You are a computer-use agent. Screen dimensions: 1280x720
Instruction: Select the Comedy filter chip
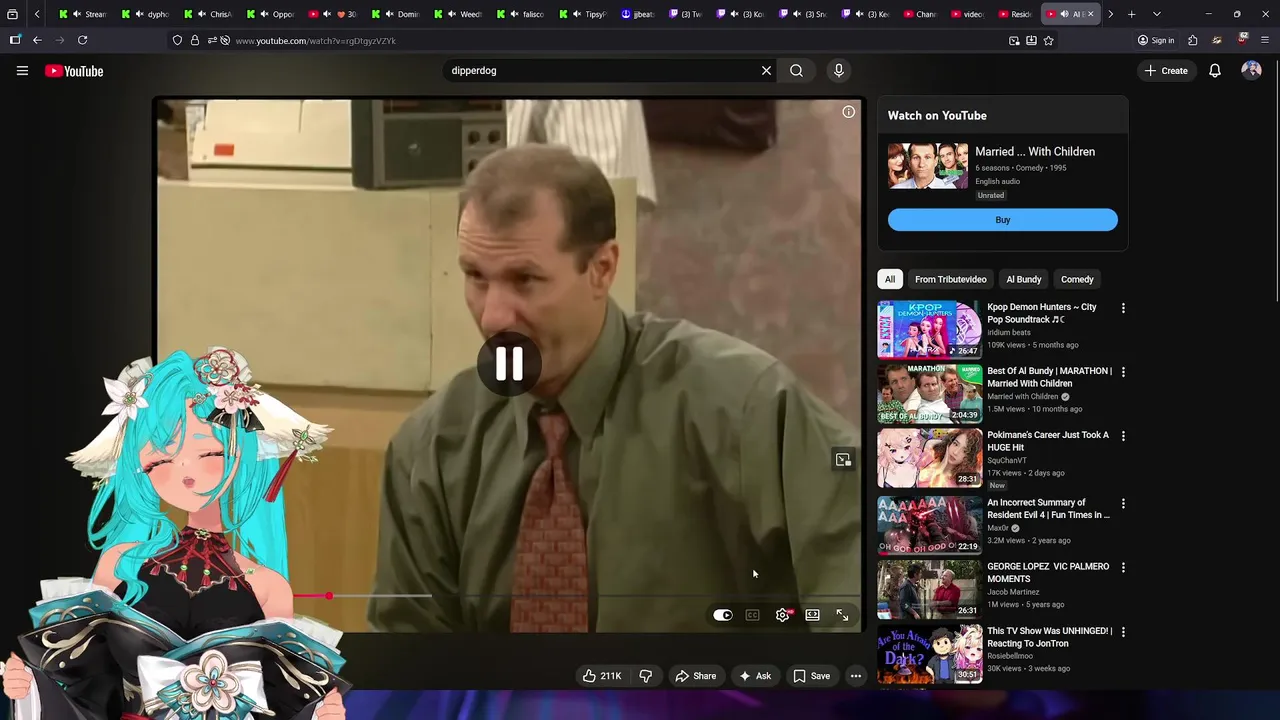point(1077,279)
